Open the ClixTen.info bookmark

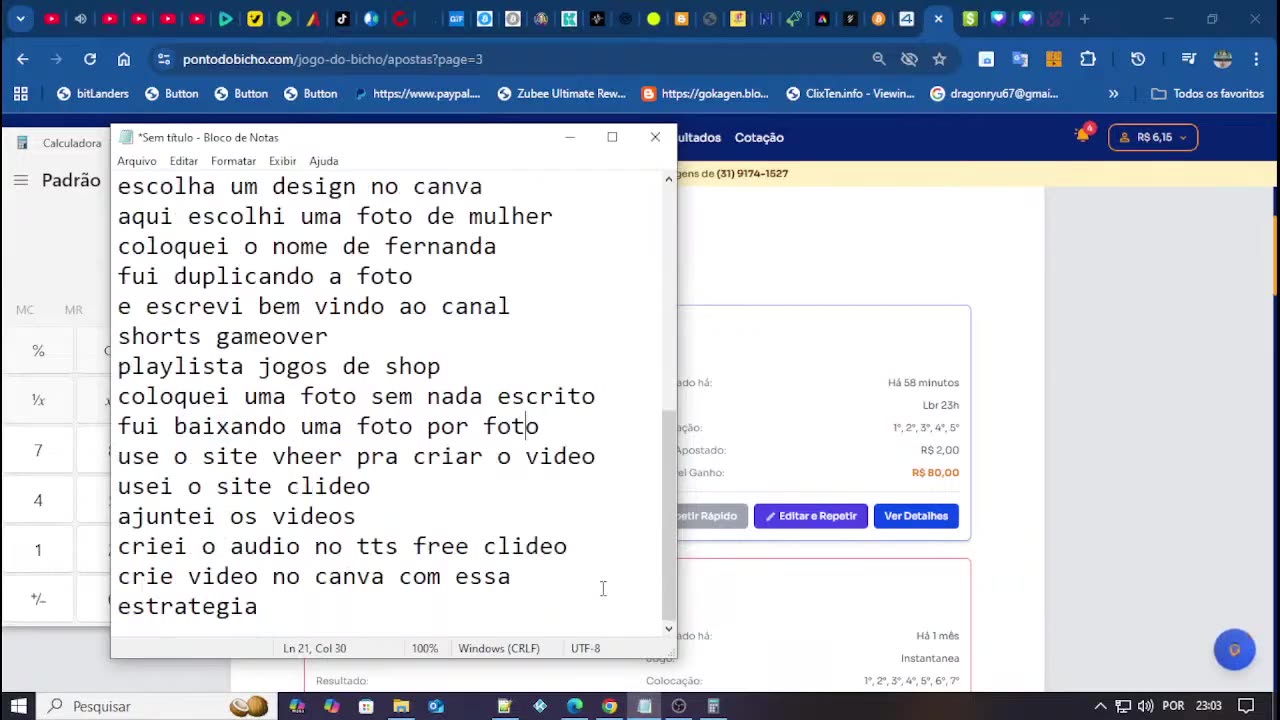coord(850,93)
